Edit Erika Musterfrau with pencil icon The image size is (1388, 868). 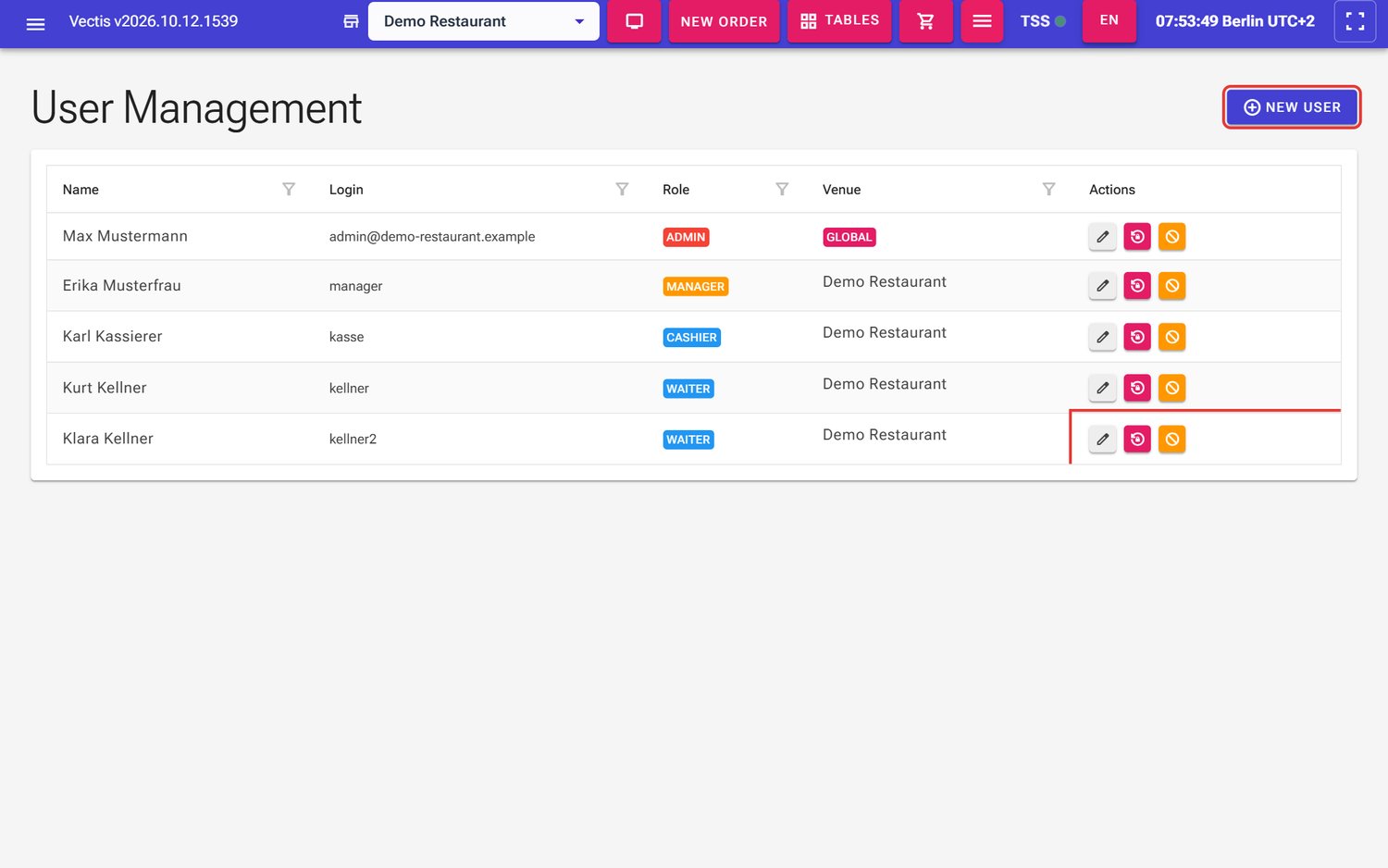(x=1102, y=286)
